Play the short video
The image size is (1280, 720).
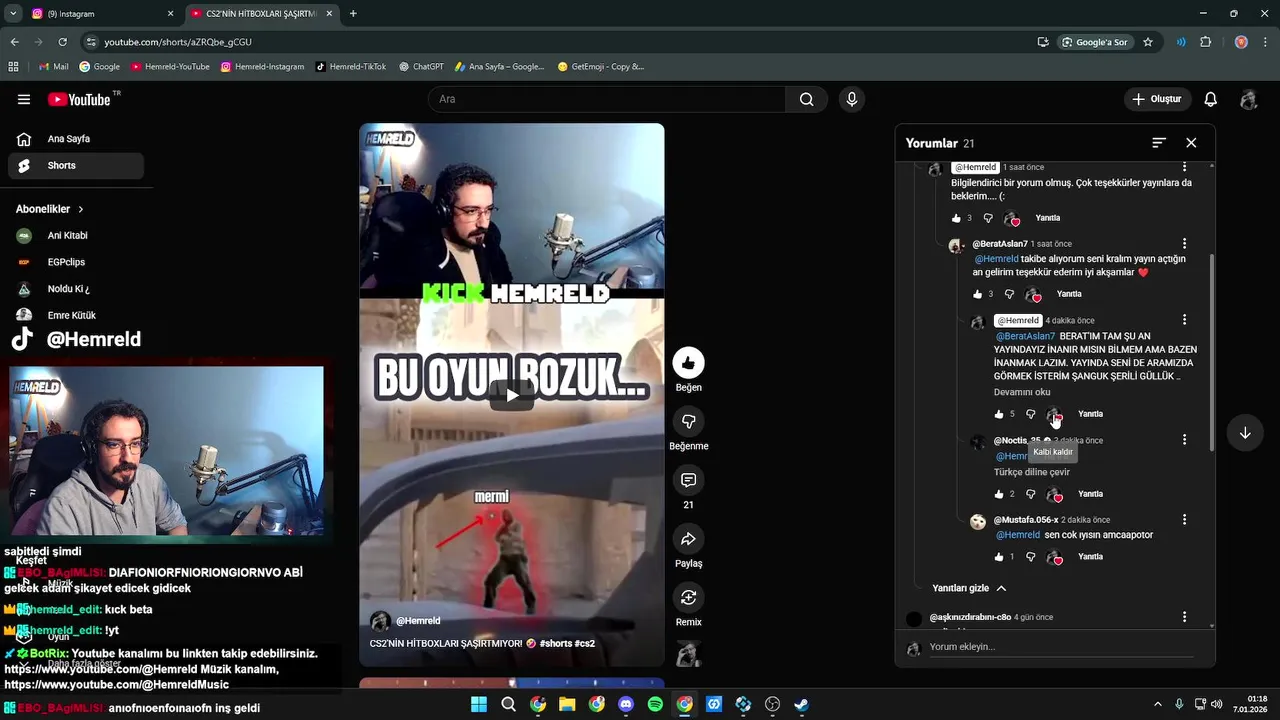tap(512, 395)
